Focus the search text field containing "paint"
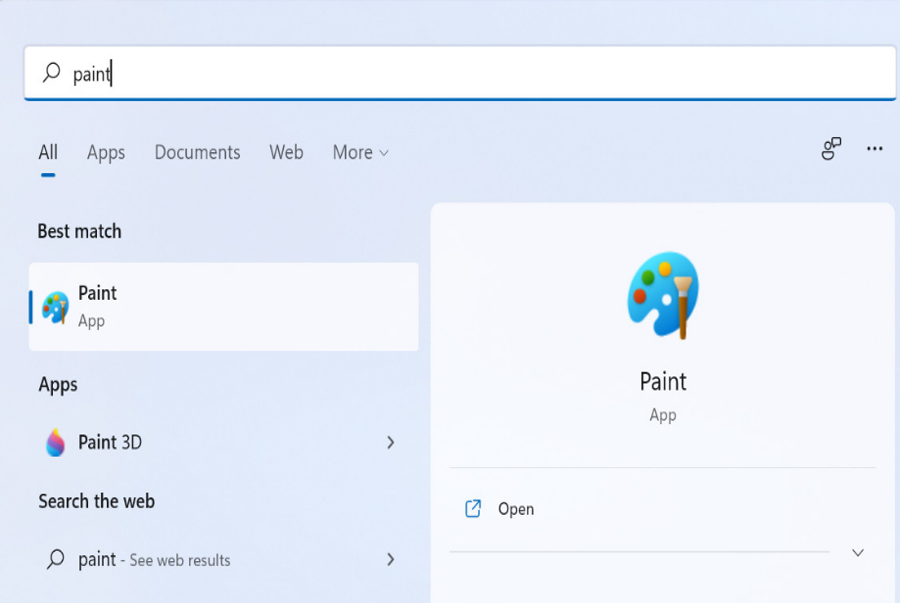Screen dimensions: 900x603 click(x=480, y=73)
